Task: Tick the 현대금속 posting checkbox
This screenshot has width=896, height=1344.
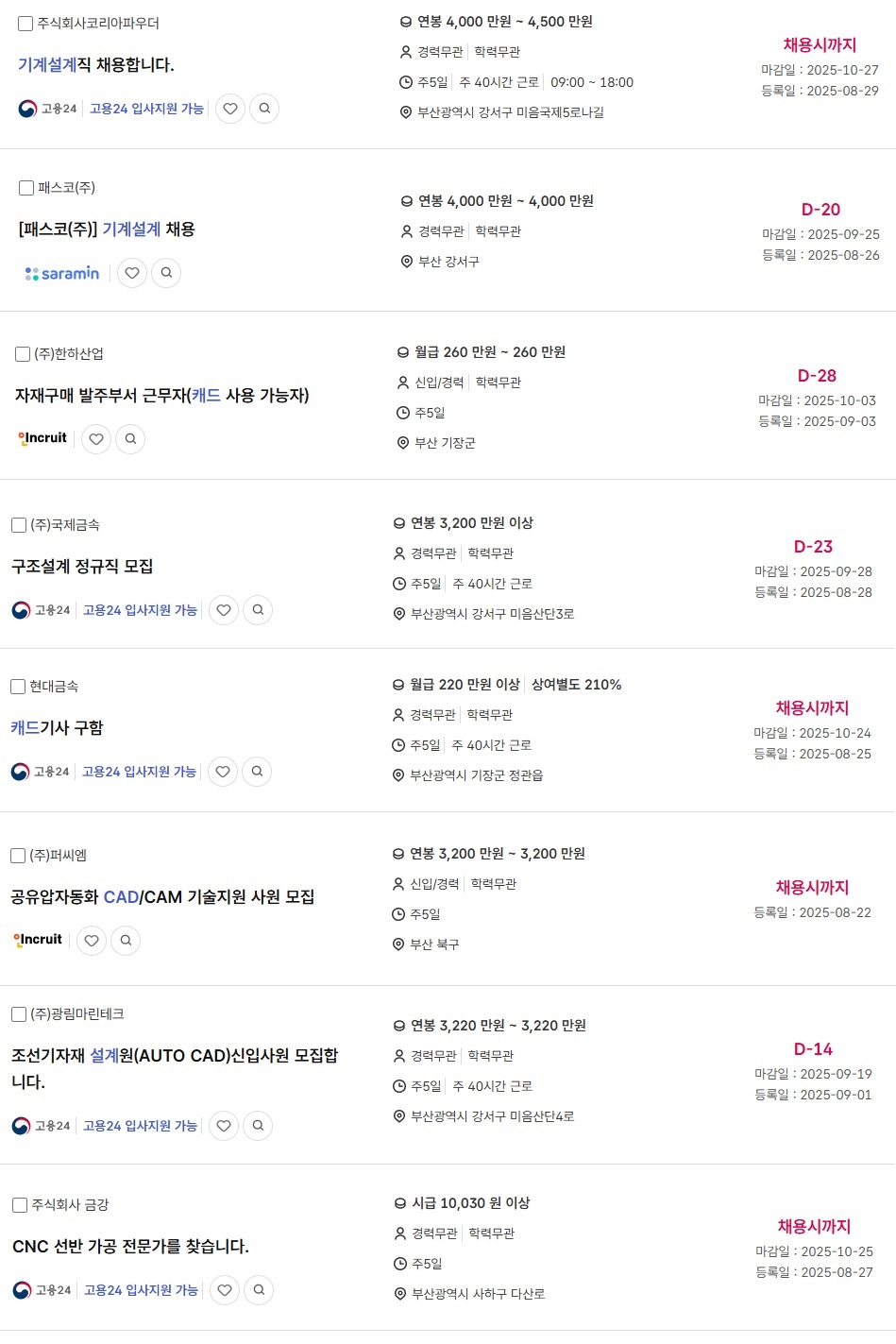Action: [x=18, y=687]
